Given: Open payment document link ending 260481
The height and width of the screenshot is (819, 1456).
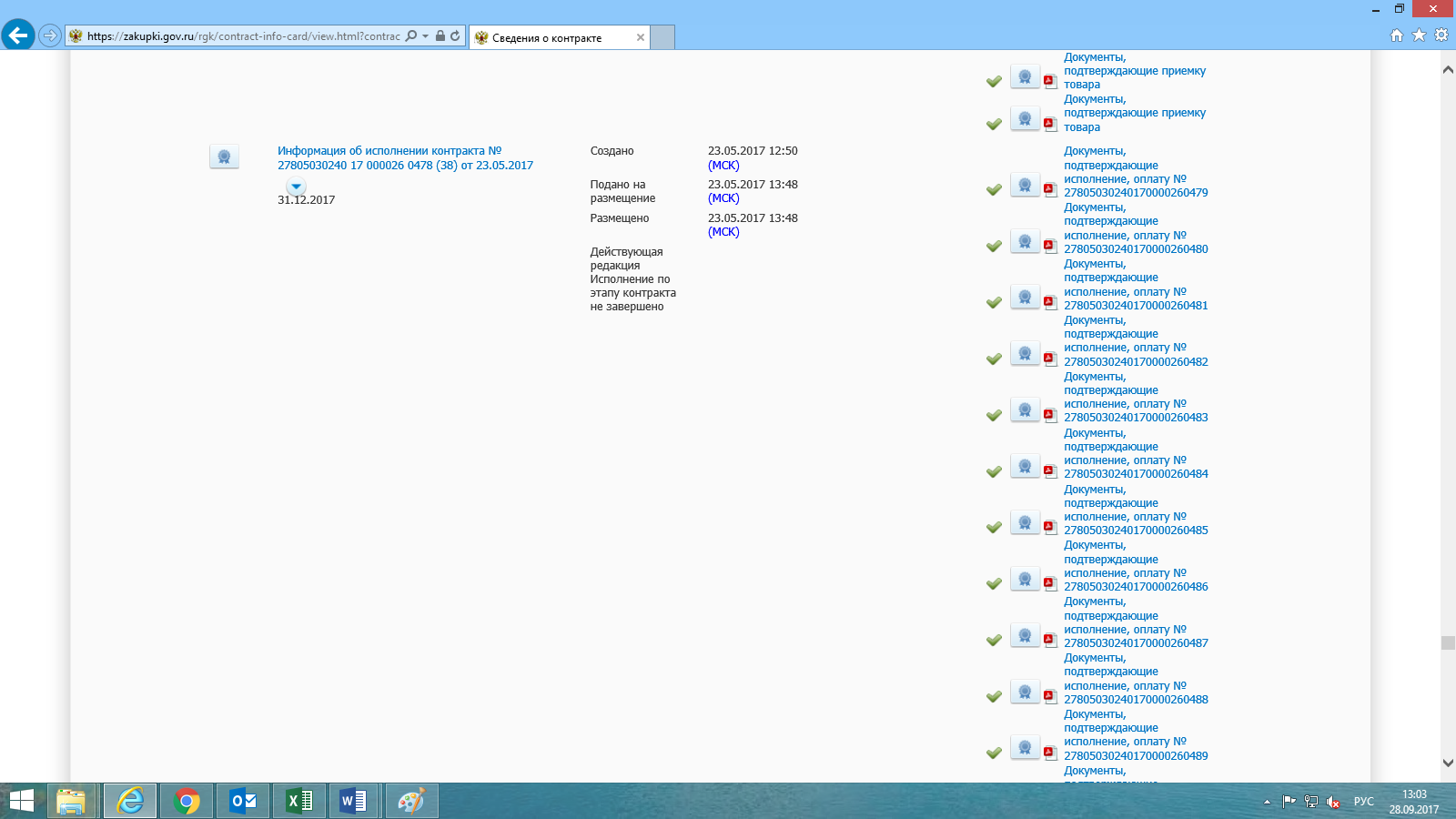Looking at the screenshot, I should tap(1136, 285).
